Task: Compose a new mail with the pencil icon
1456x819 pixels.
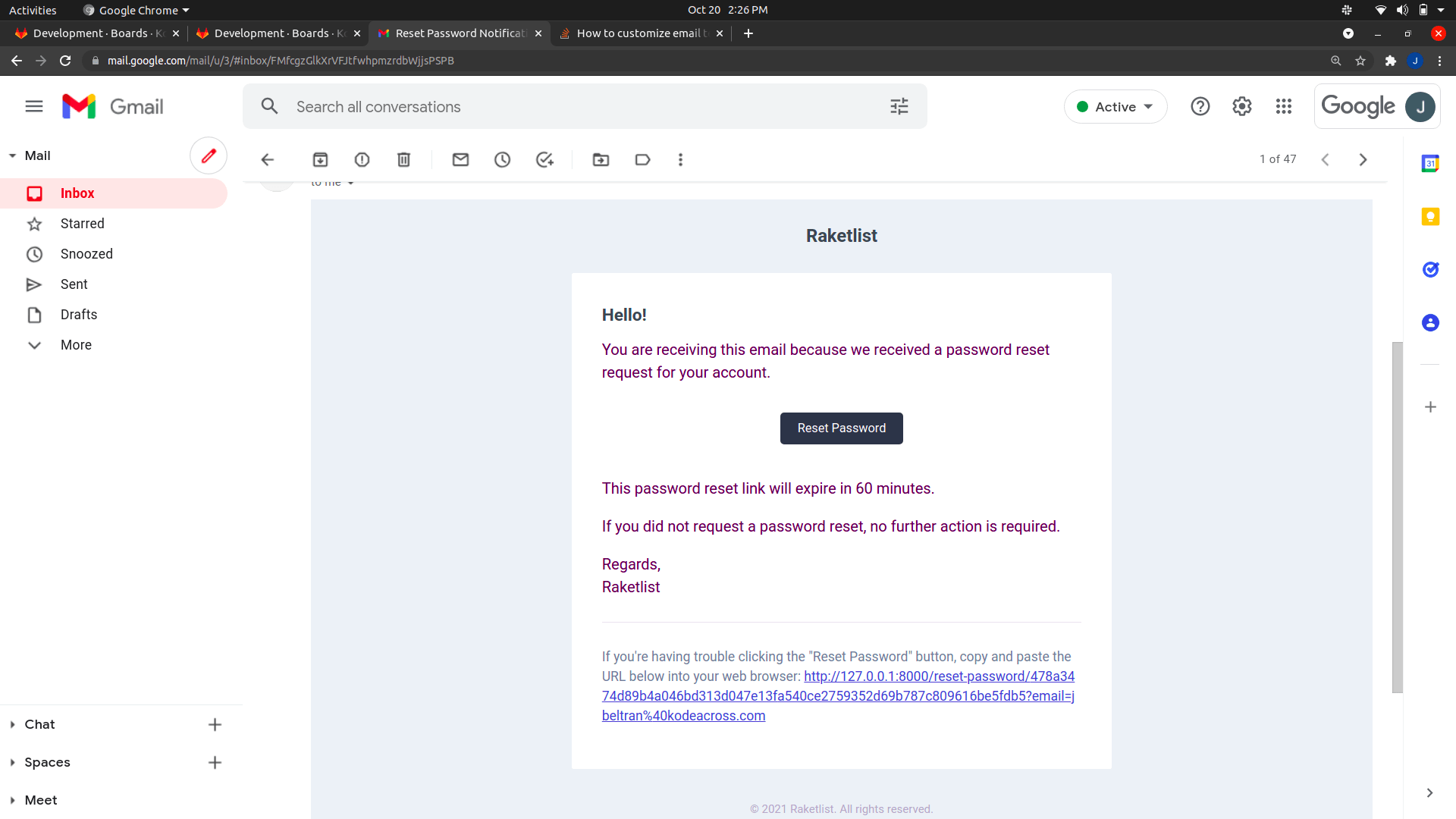Action: [x=209, y=155]
